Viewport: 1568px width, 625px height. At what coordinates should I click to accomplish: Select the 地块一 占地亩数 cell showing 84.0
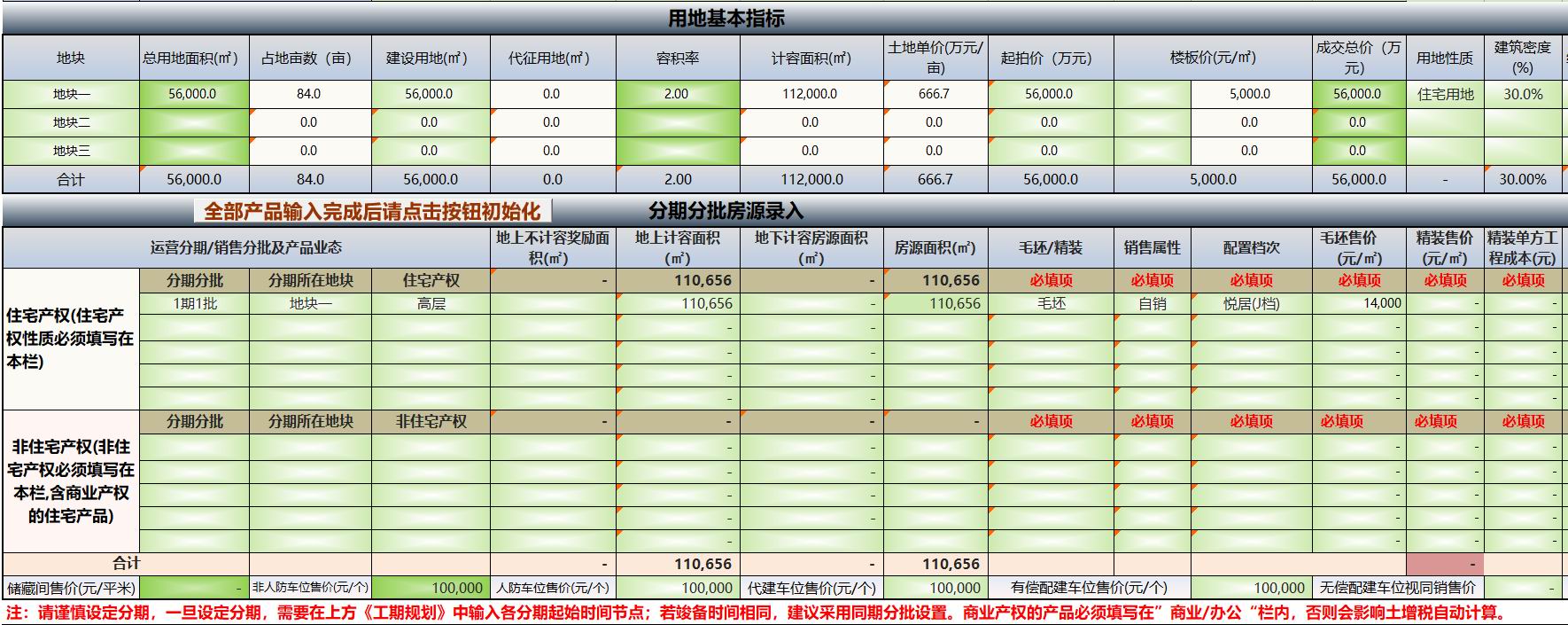pyautogui.click(x=310, y=94)
